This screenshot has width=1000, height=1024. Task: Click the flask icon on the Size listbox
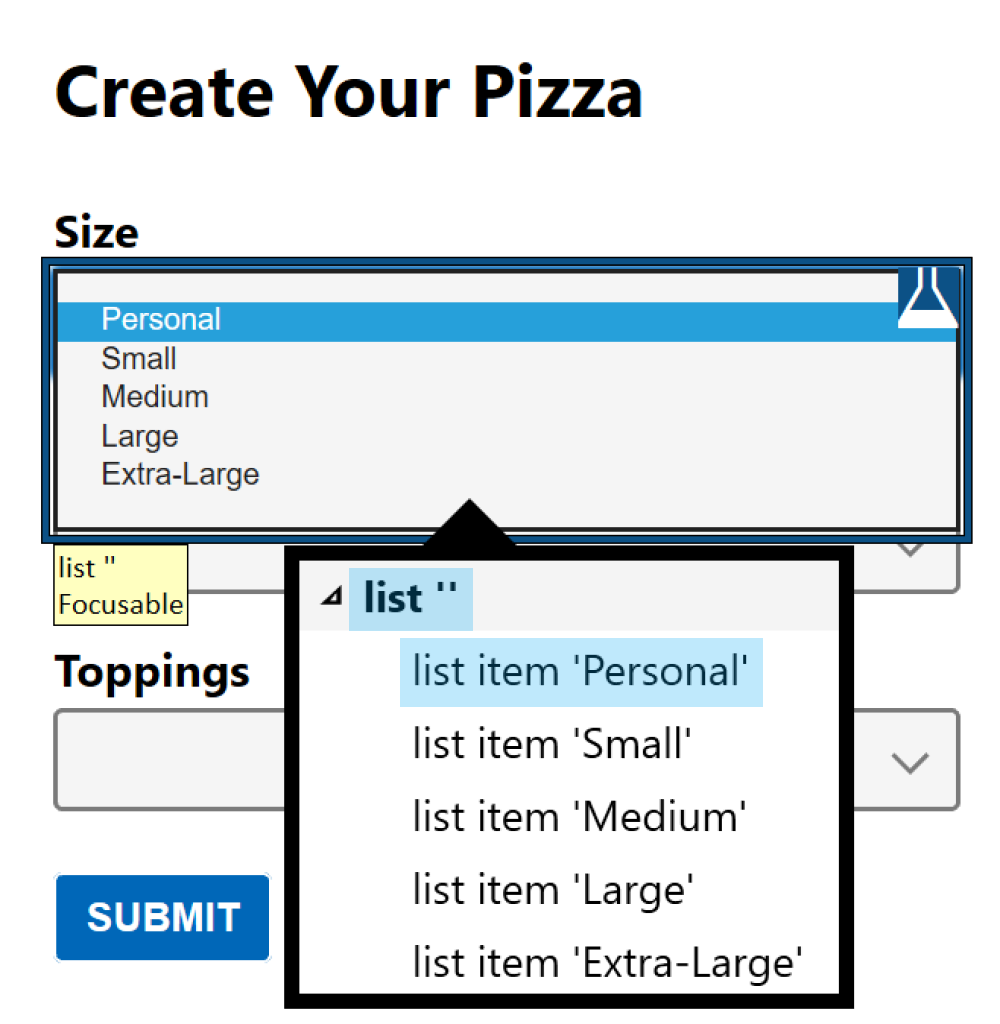click(x=927, y=297)
